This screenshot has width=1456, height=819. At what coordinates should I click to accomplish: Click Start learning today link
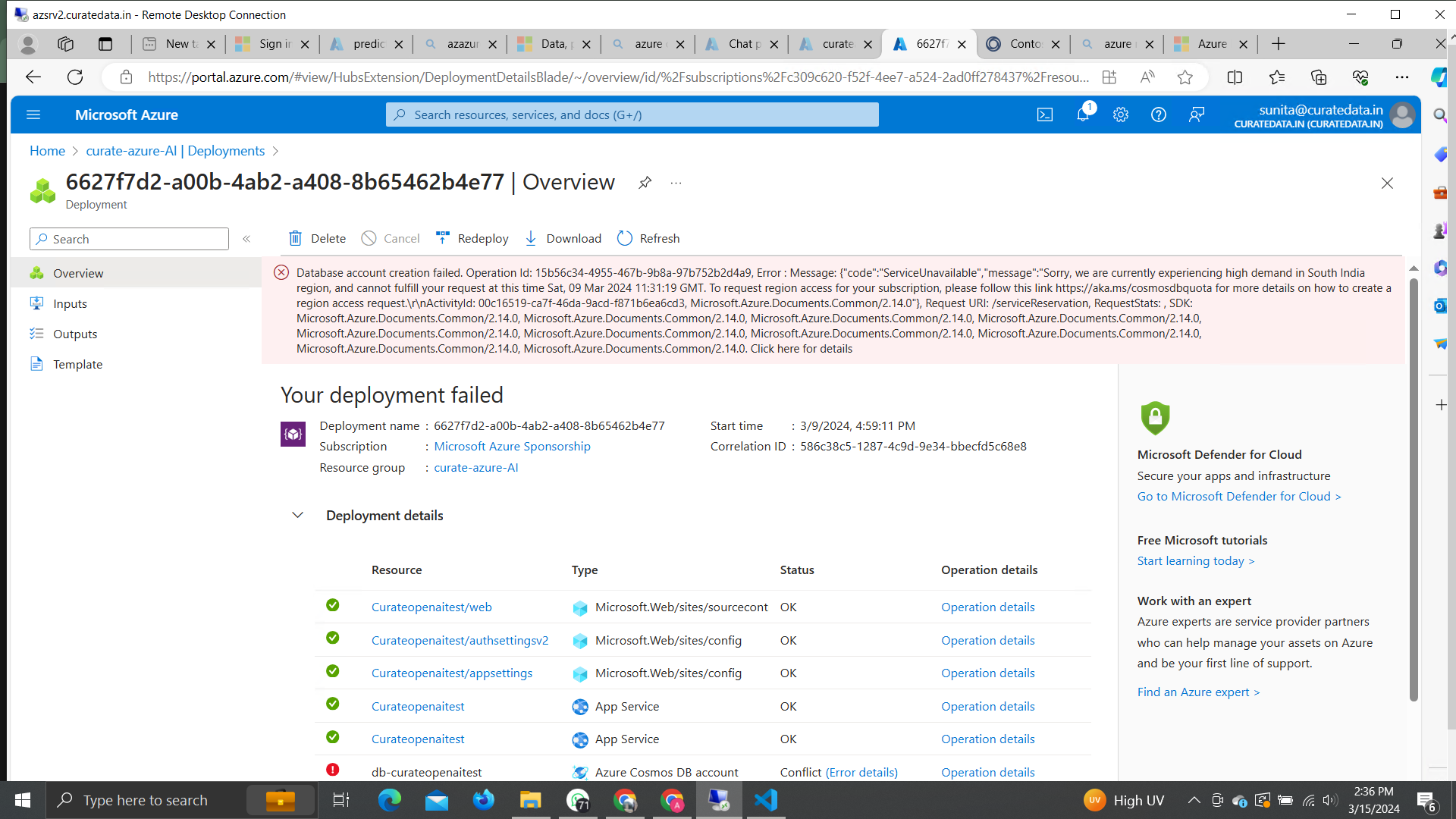coord(1196,561)
